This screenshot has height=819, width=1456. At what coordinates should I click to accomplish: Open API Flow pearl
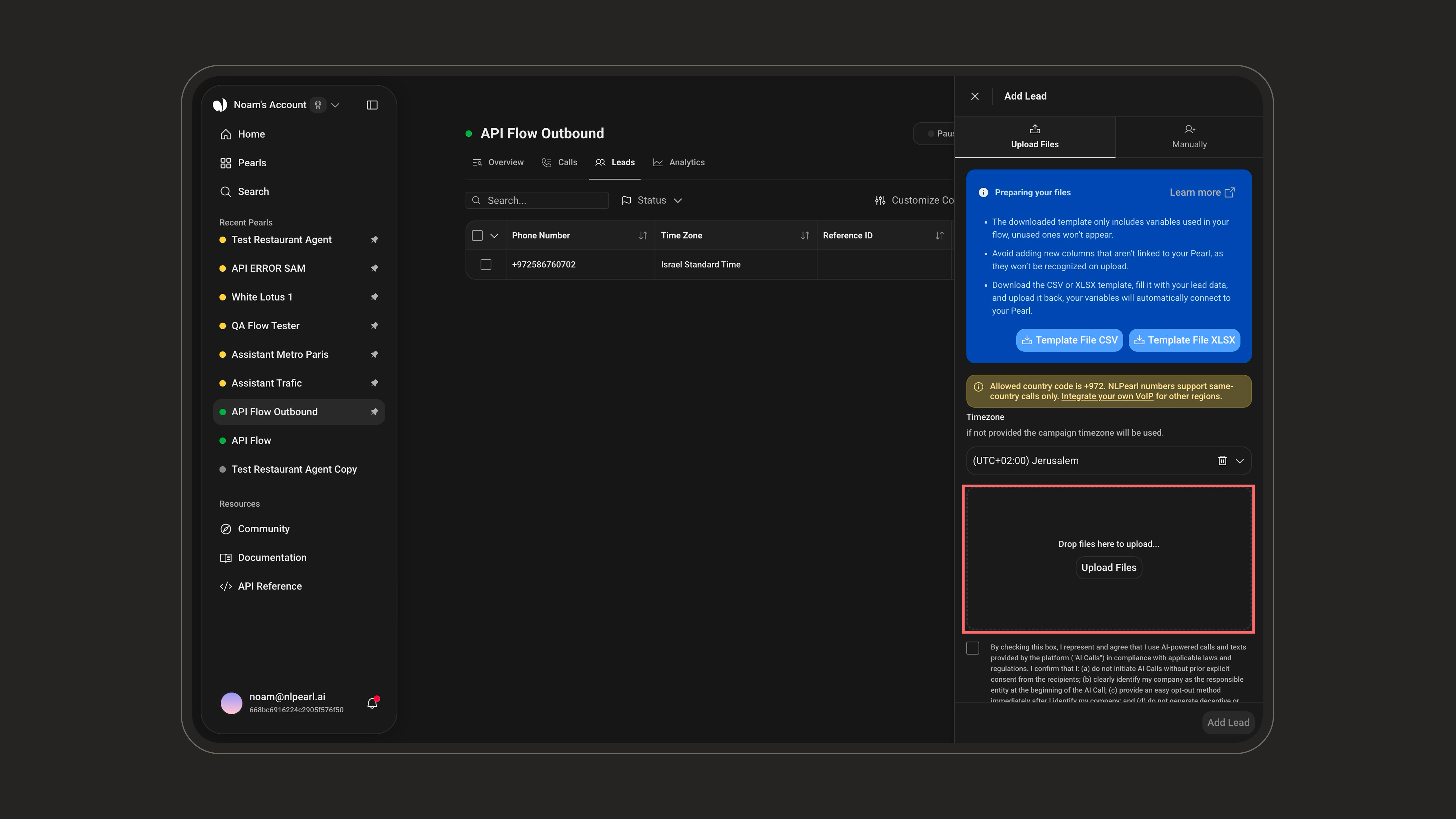coord(251,441)
